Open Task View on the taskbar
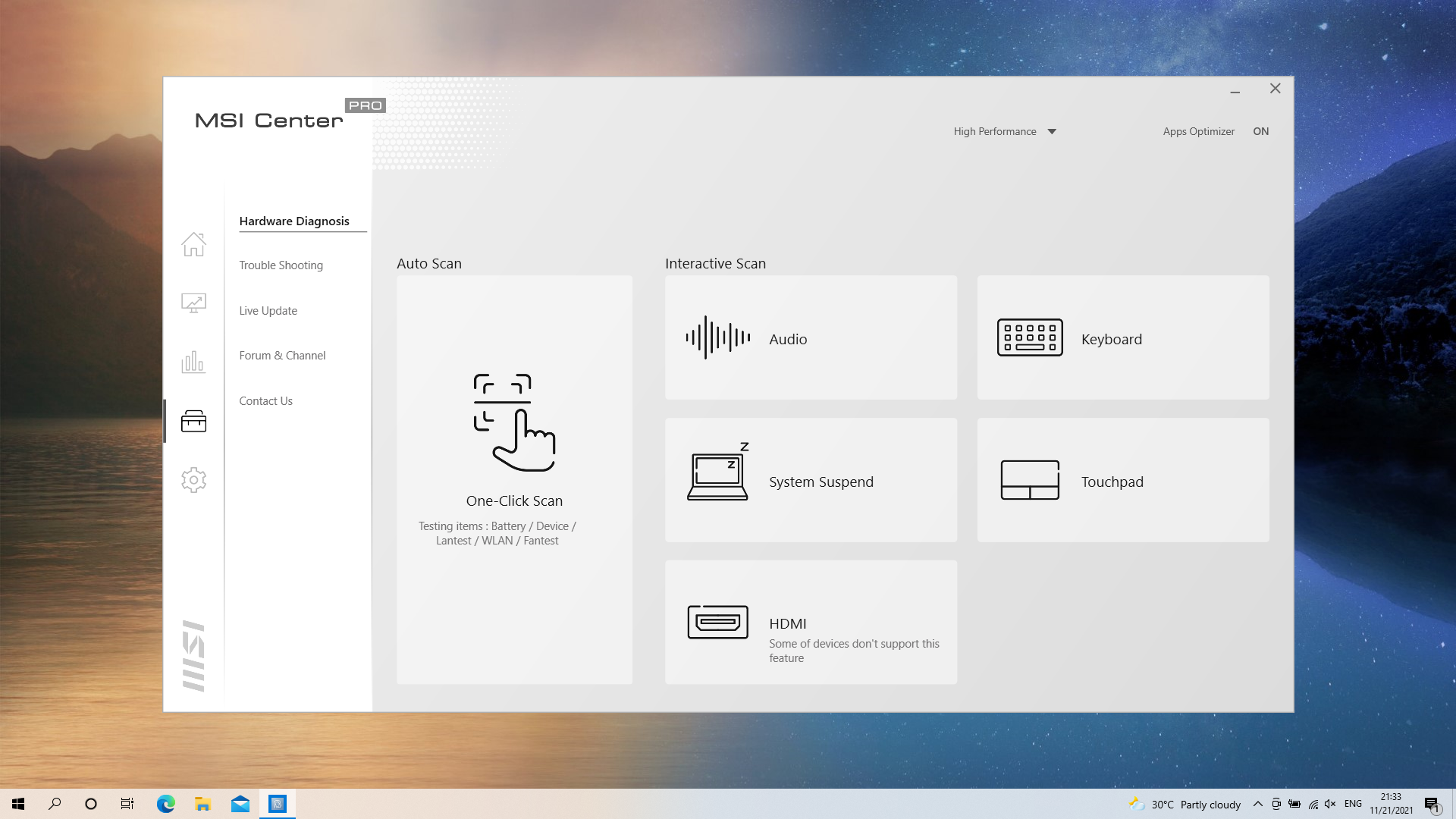The height and width of the screenshot is (819, 1456). coord(127,804)
